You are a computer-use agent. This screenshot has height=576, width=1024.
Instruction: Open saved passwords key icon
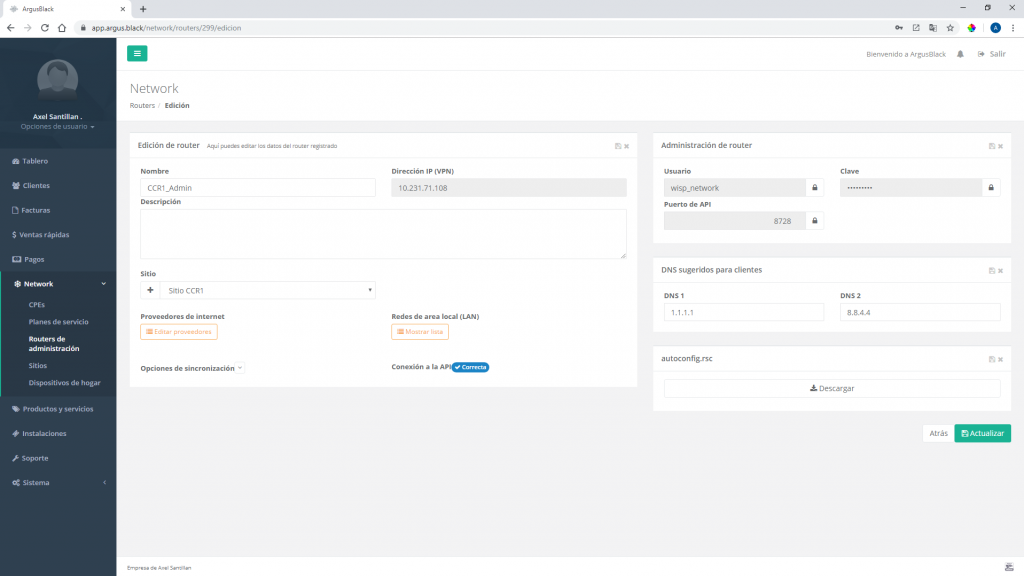point(899,28)
